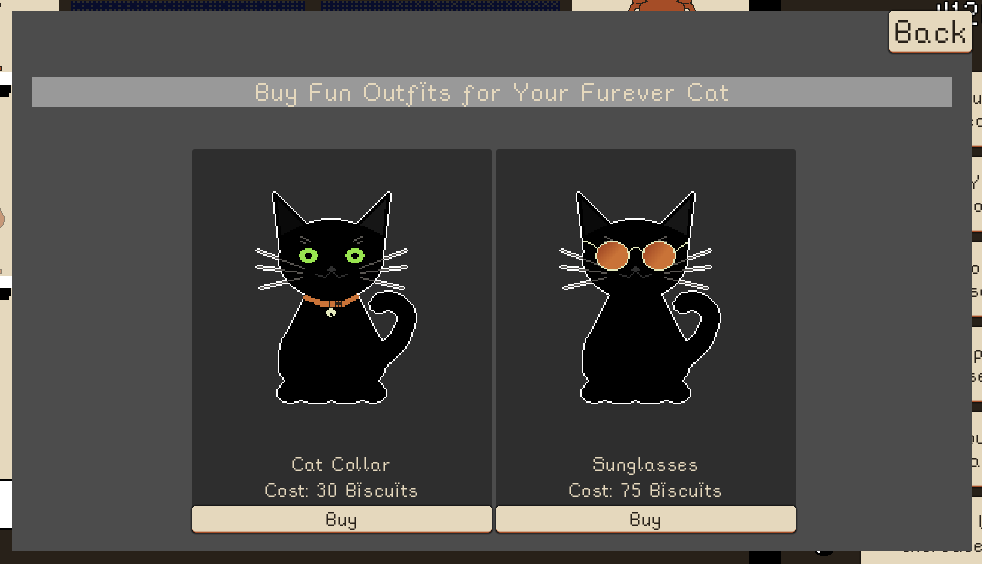The image size is (982, 564).
Task: Click the 'Sunglasses' item name
Action: [x=645, y=464]
